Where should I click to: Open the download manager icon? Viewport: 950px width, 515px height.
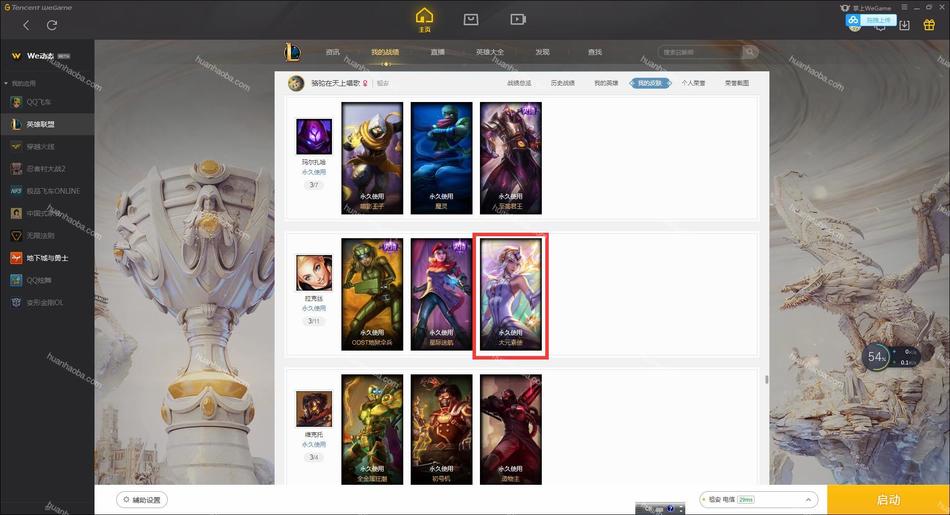click(x=905, y=25)
